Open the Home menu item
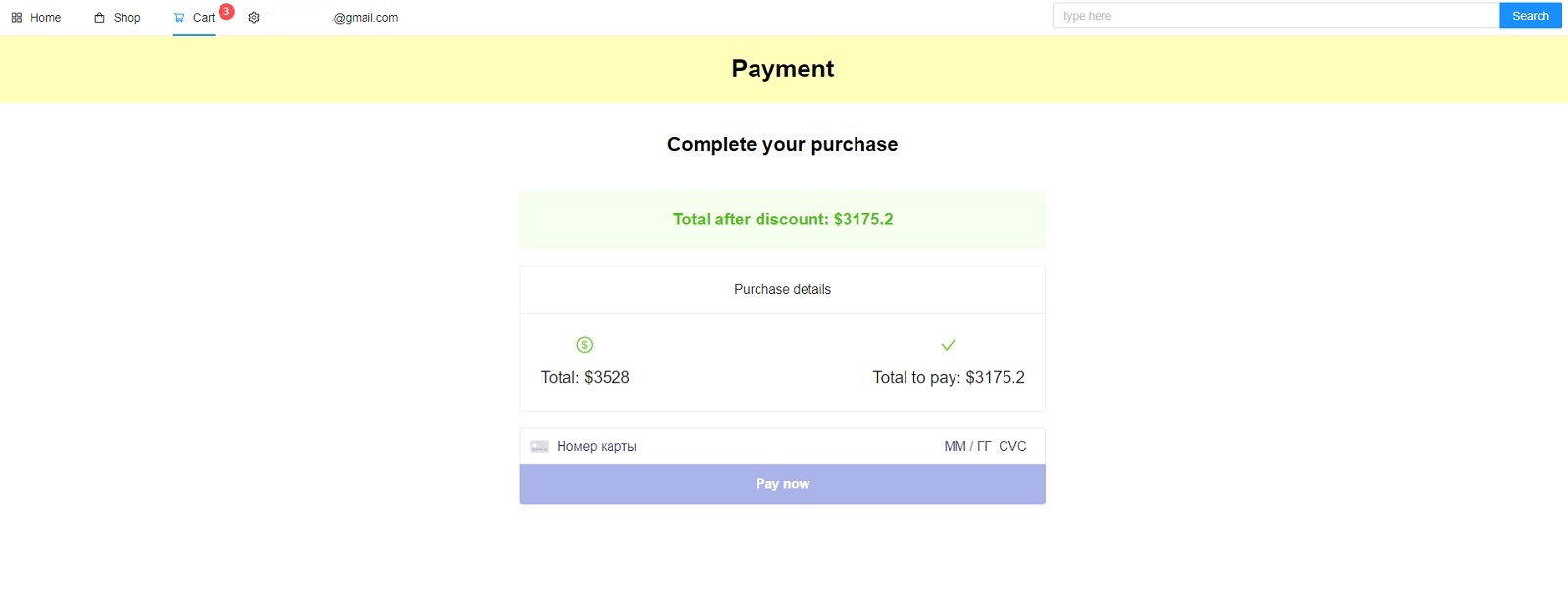The height and width of the screenshot is (592, 1568). click(x=43, y=17)
